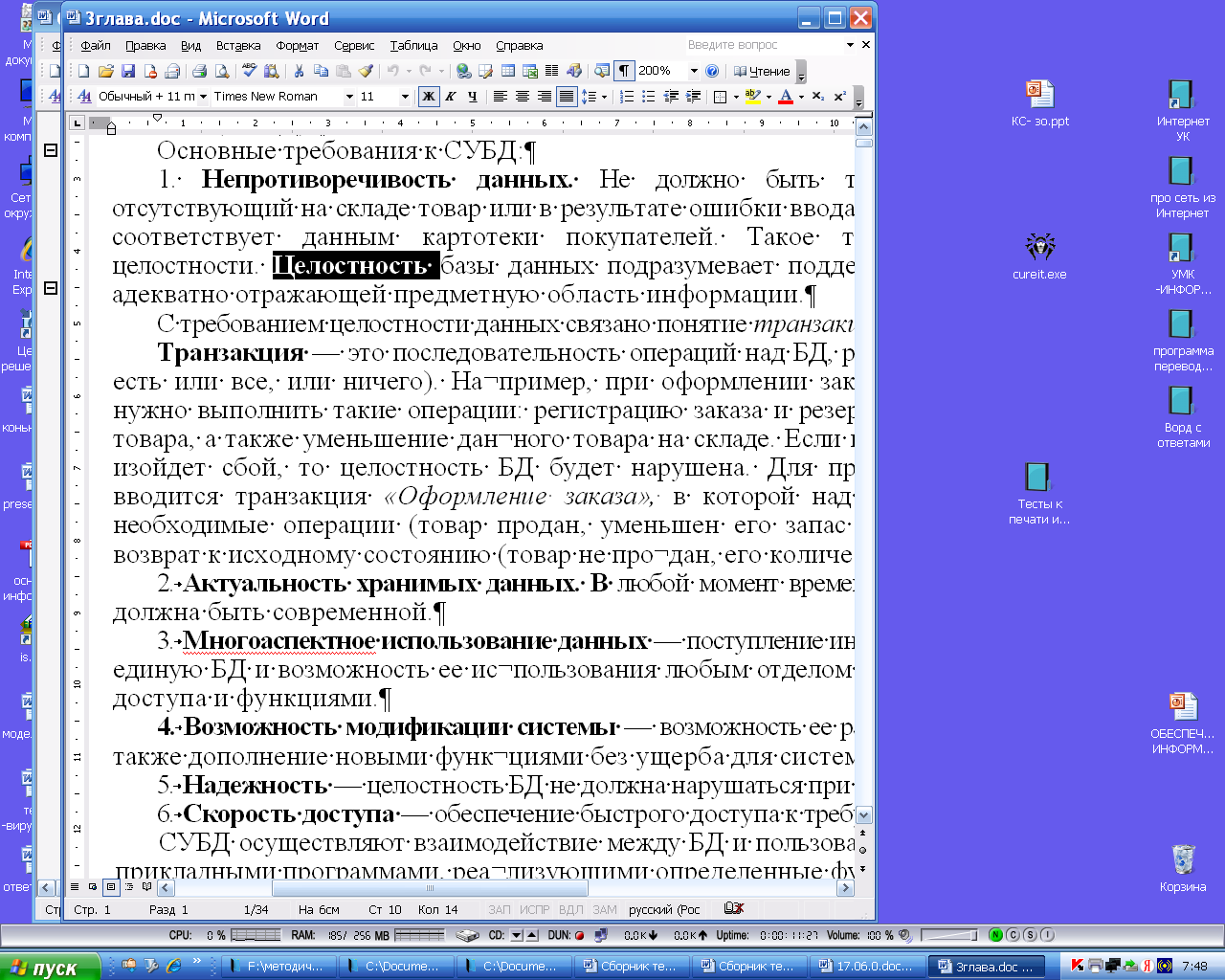Copy the selection with the copy icon
The image size is (1225, 980).
click(x=321, y=71)
